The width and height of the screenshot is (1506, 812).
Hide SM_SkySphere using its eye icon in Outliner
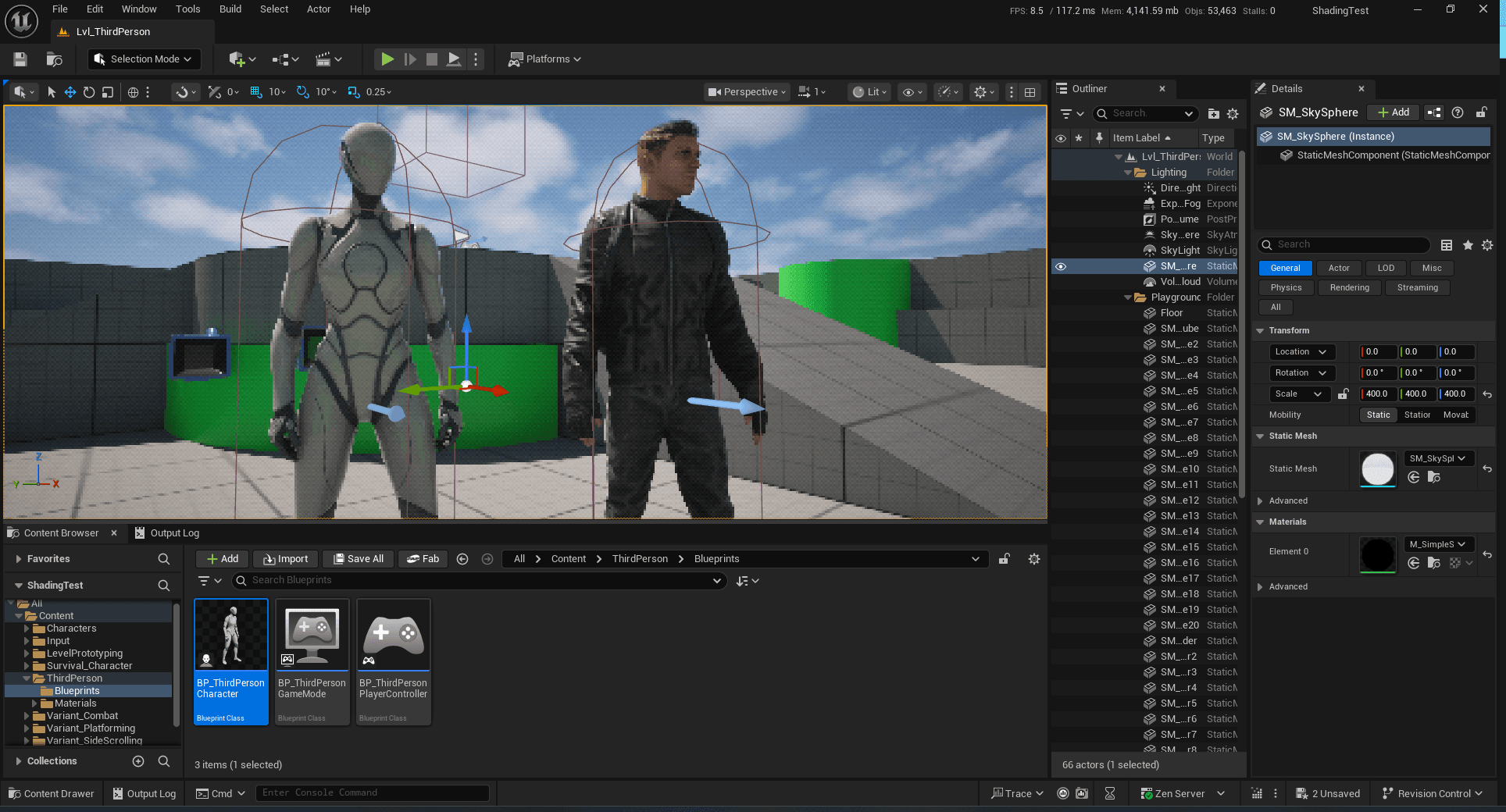[1061, 266]
